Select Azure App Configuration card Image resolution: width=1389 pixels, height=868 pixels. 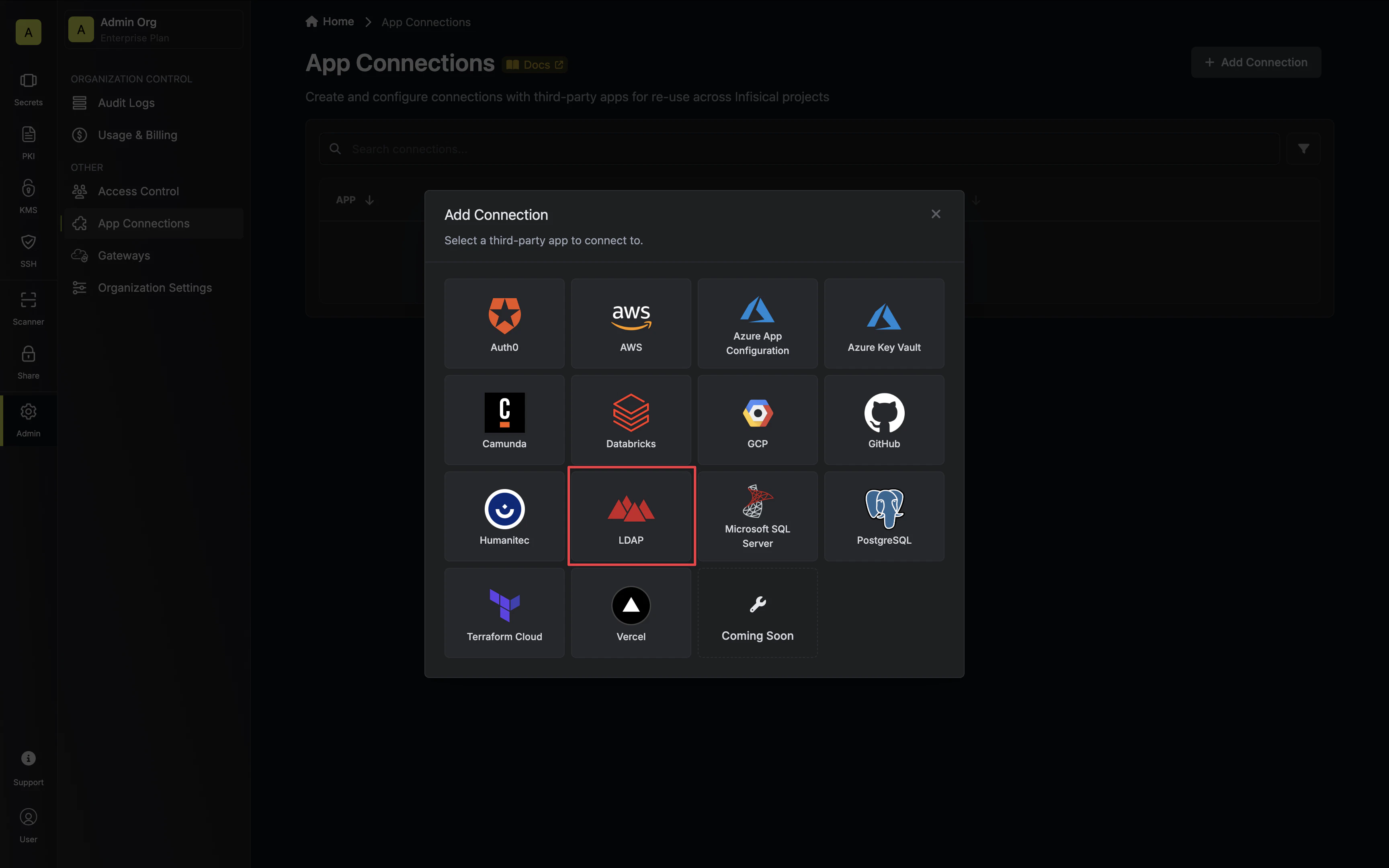(758, 323)
